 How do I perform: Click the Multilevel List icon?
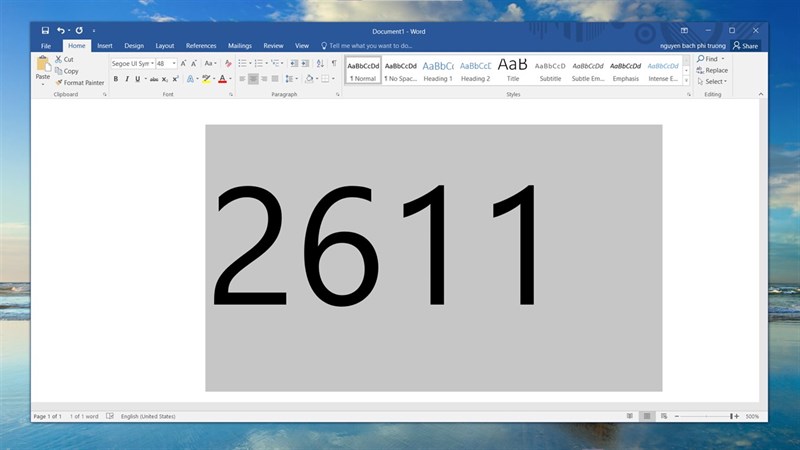276,63
